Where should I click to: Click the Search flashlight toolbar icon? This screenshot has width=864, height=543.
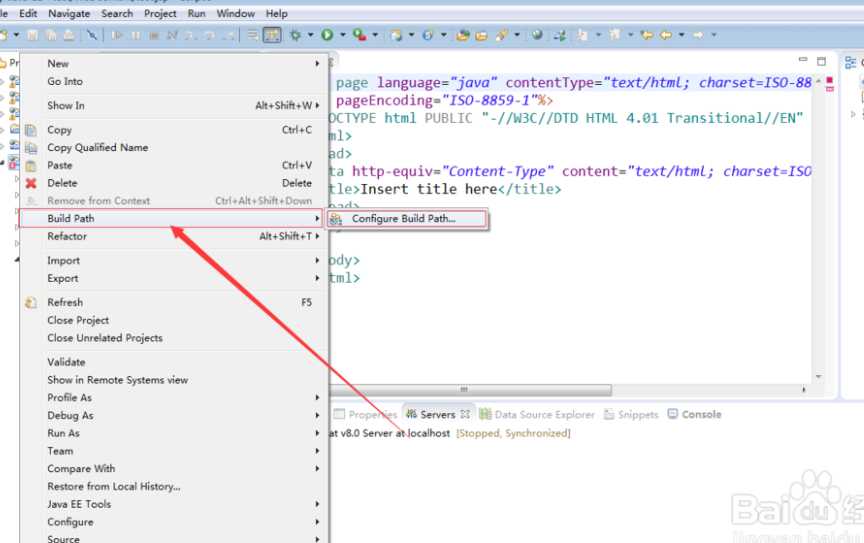[501, 35]
